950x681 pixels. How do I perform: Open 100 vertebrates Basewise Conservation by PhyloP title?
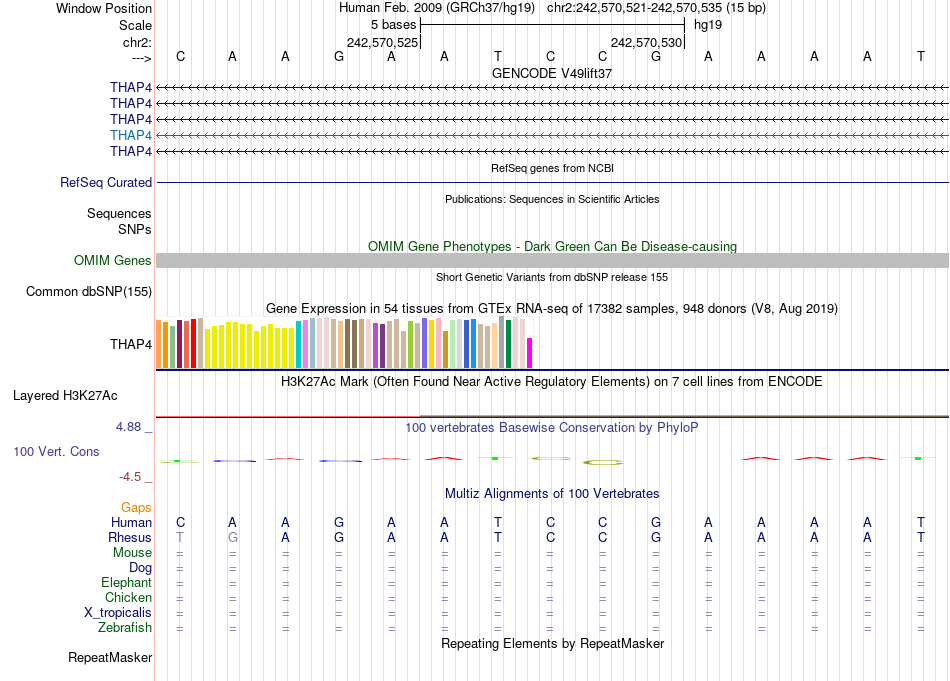coord(552,428)
